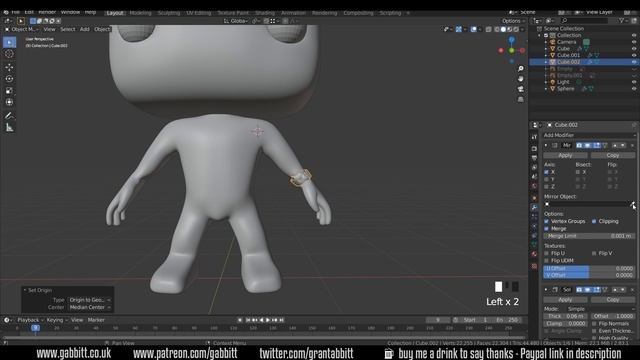Select the Move tool
This screenshot has height=360, width=640.
point(9,67)
